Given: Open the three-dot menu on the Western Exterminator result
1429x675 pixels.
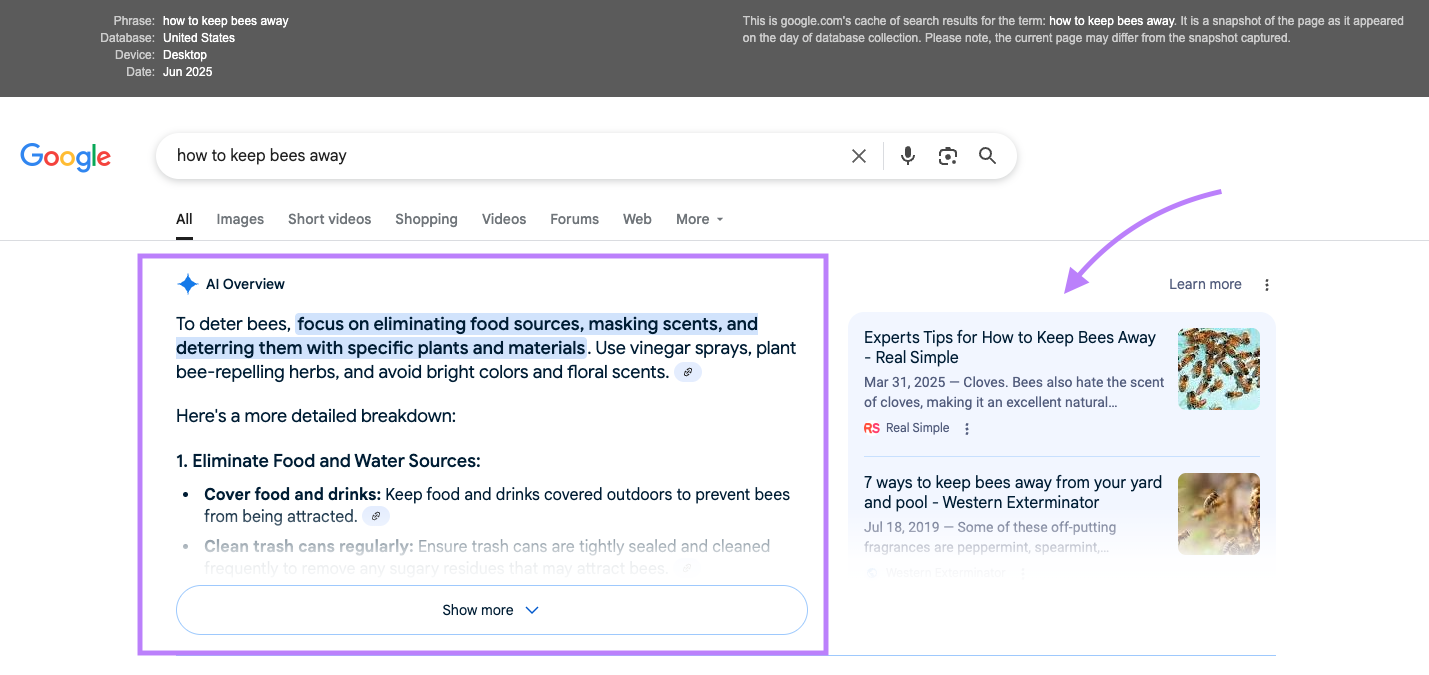Looking at the screenshot, I should [x=1023, y=572].
